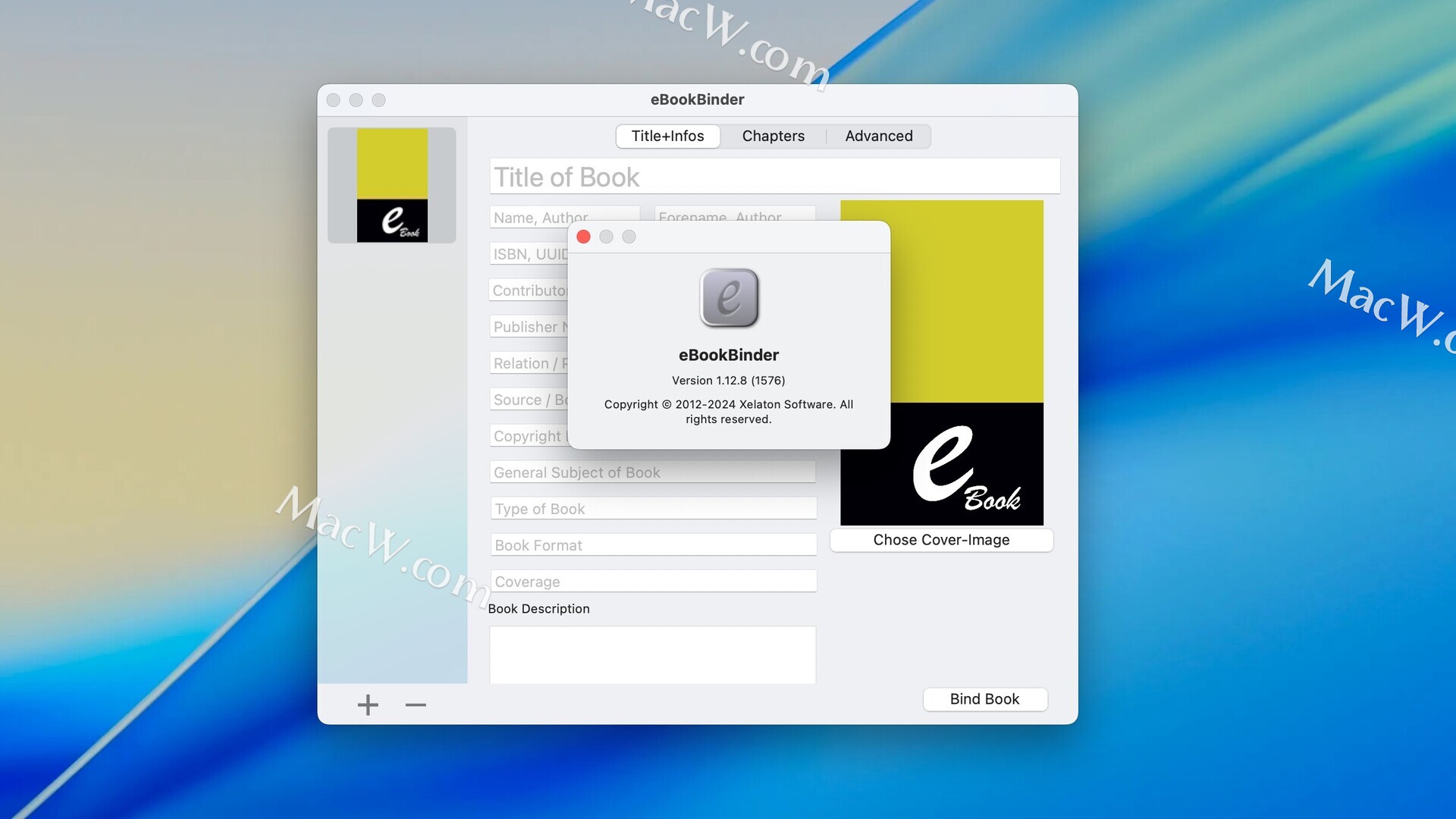Focus the Coverage field

click(x=653, y=582)
